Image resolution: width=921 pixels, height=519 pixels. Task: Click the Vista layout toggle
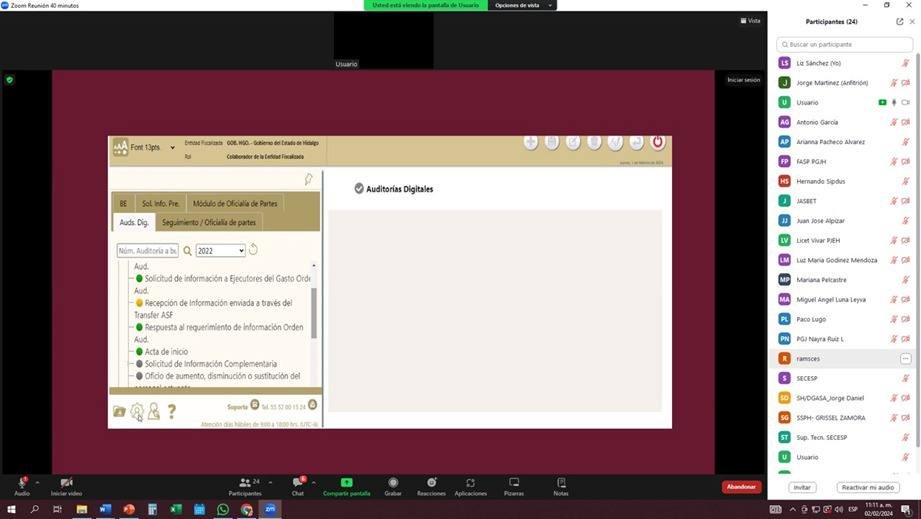point(750,20)
